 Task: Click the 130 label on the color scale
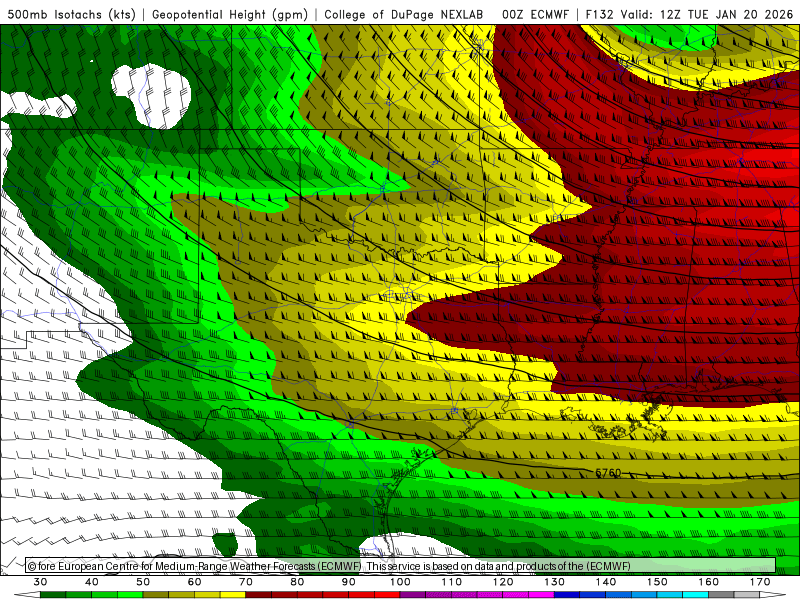[x=555, y=582]
